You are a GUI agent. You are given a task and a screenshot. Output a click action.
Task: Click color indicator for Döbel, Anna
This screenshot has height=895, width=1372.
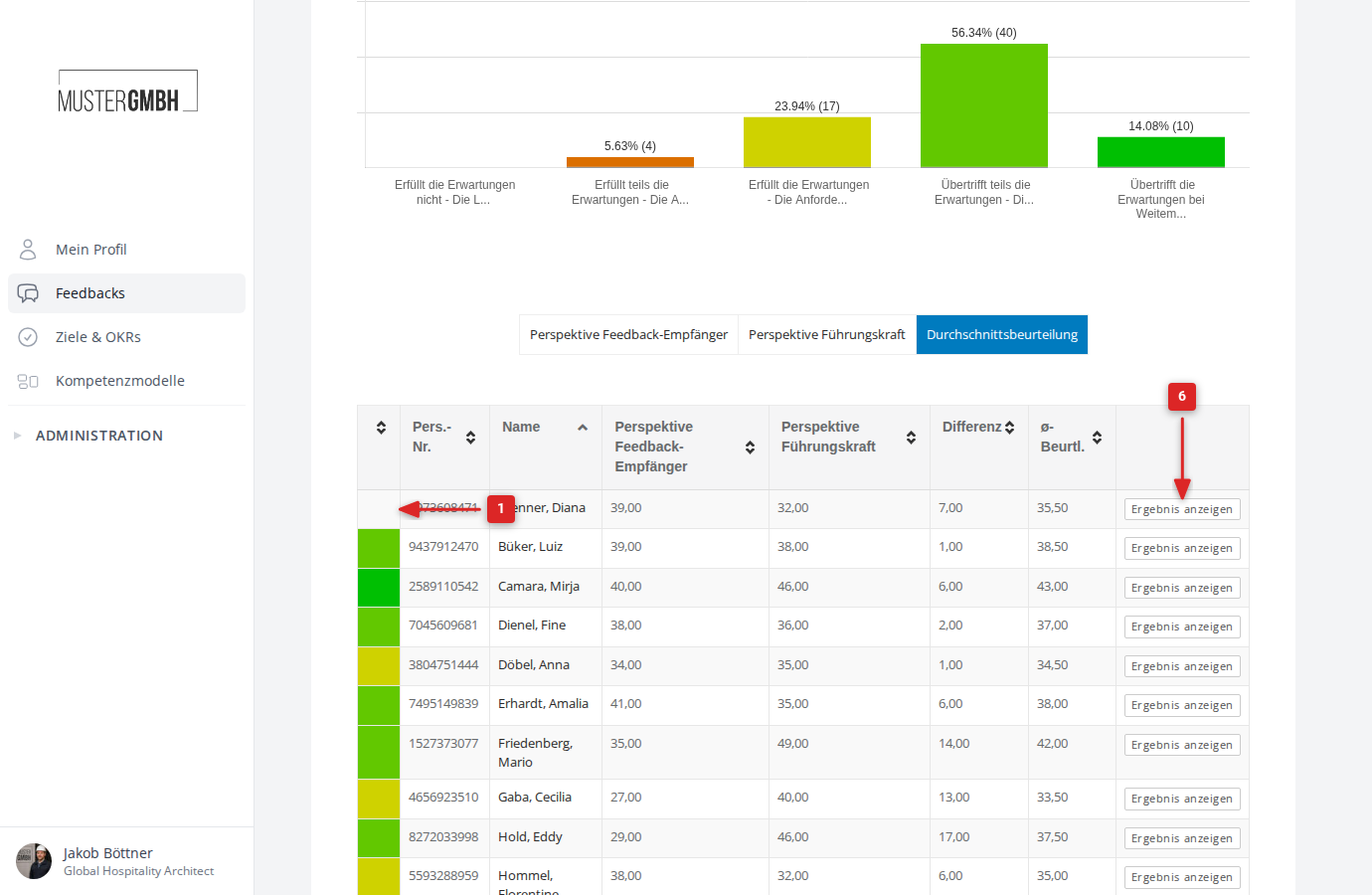pyautogui.click(x=379, y=666)
